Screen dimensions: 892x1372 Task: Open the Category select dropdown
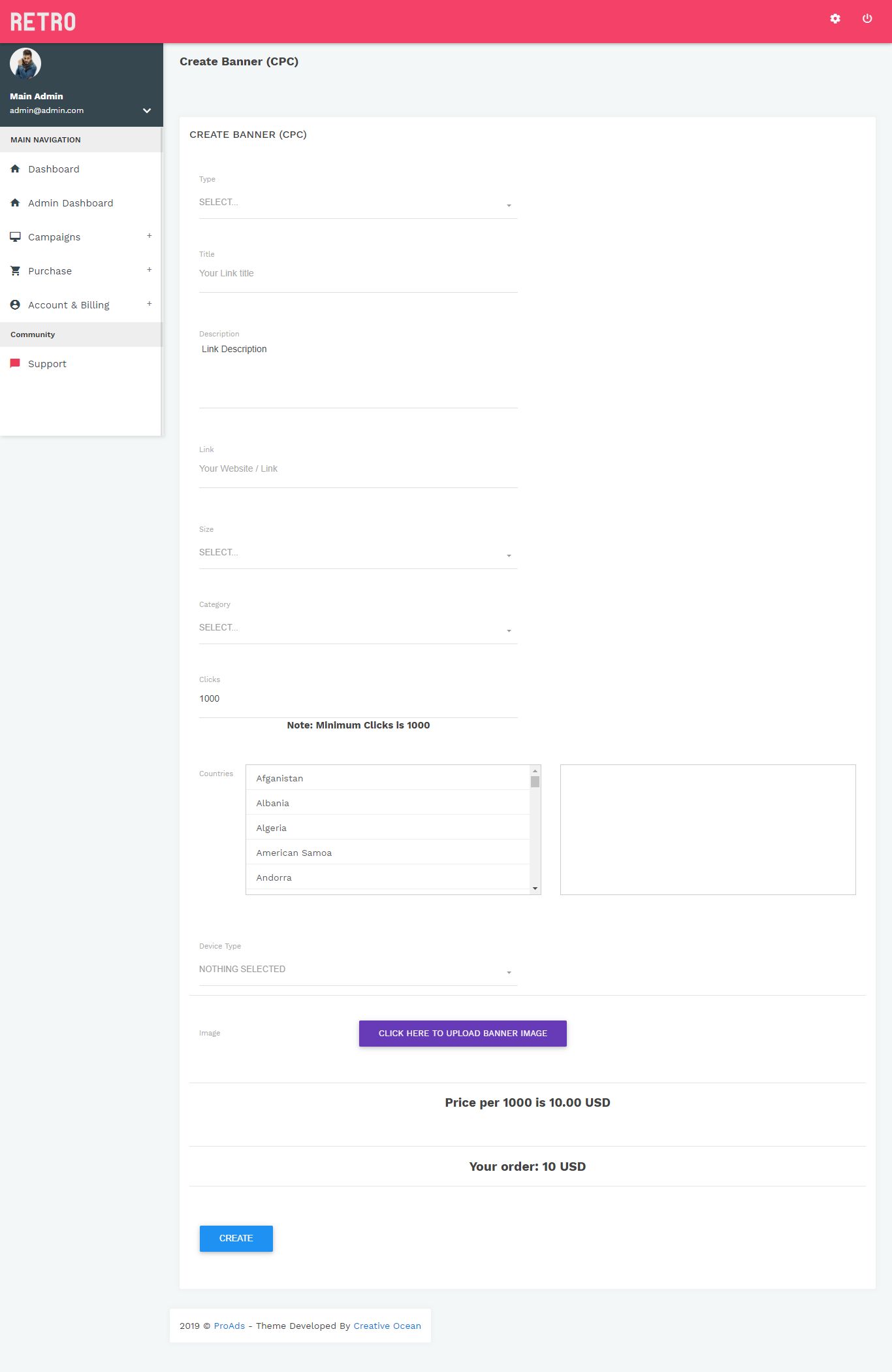(x=358, y=629)
